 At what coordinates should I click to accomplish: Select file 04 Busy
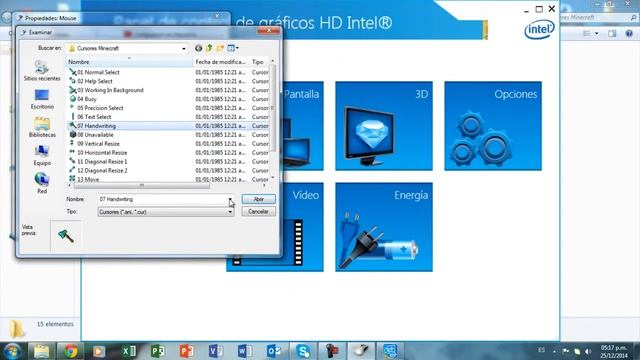87,99
